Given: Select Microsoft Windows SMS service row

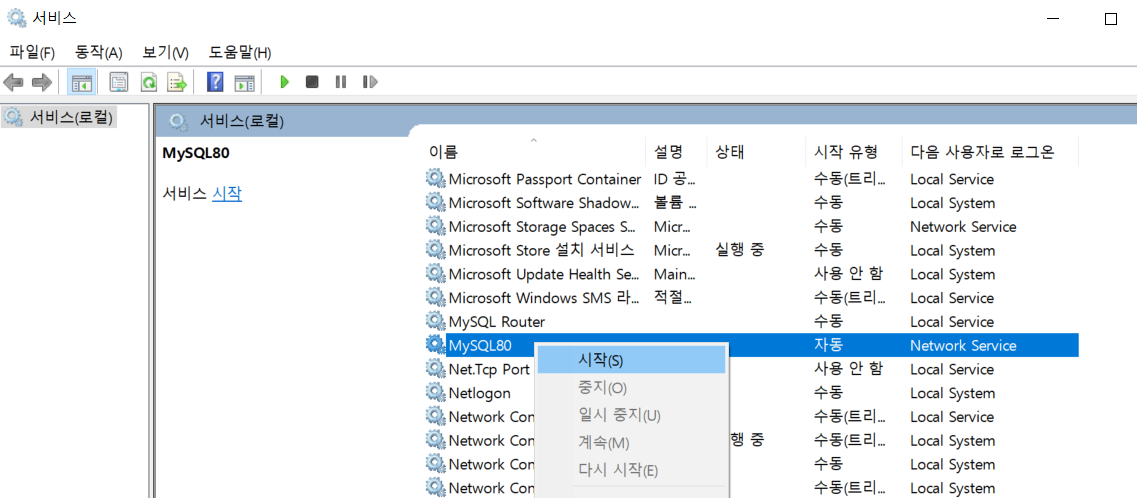Looking at the screenshot, I should pyautogui.click(x=751, y=298).
